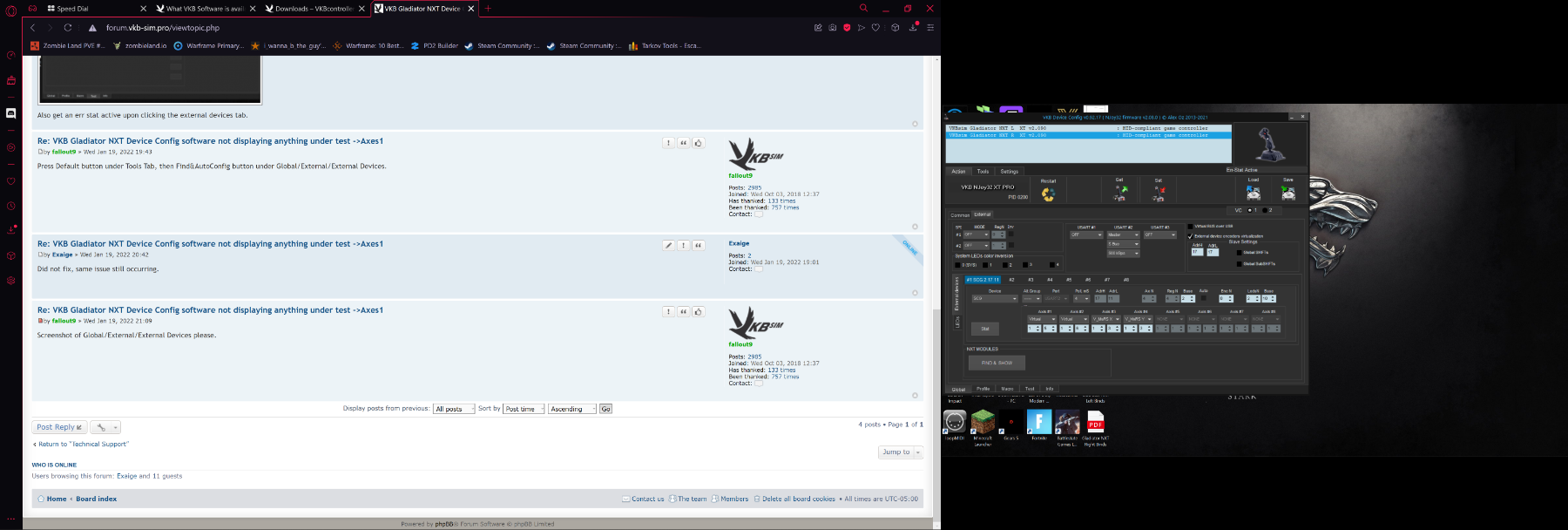Toggle SPI #1 Inv checkbox
The image size is (1568, 530).
[x=1011, y=234]
